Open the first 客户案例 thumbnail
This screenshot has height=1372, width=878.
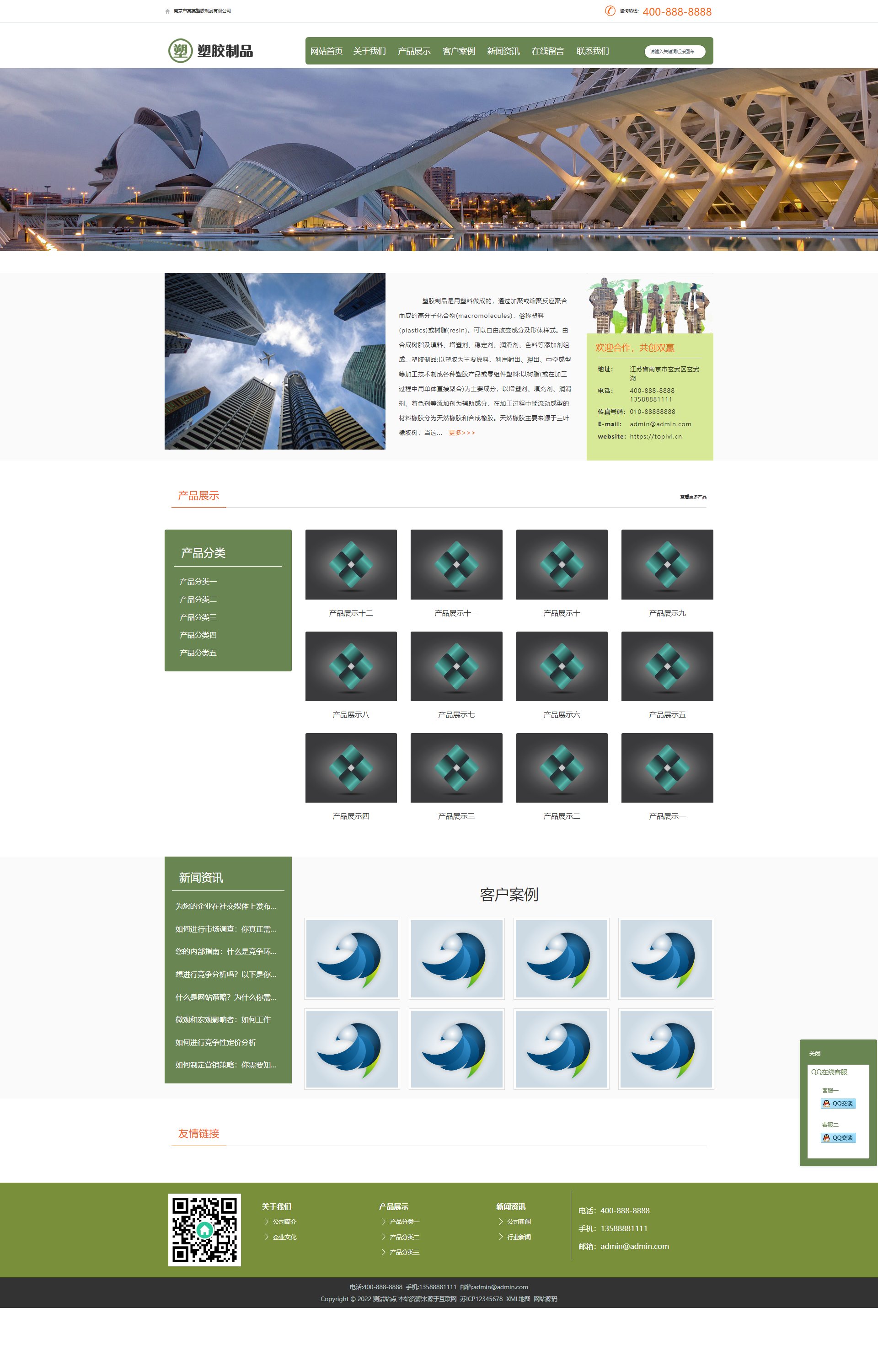point(352,958)
